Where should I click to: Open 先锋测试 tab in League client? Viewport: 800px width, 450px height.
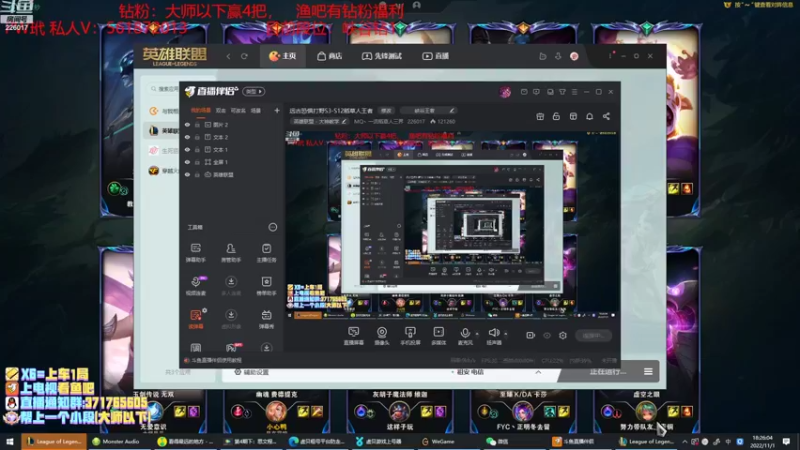[x=382, y=56]
